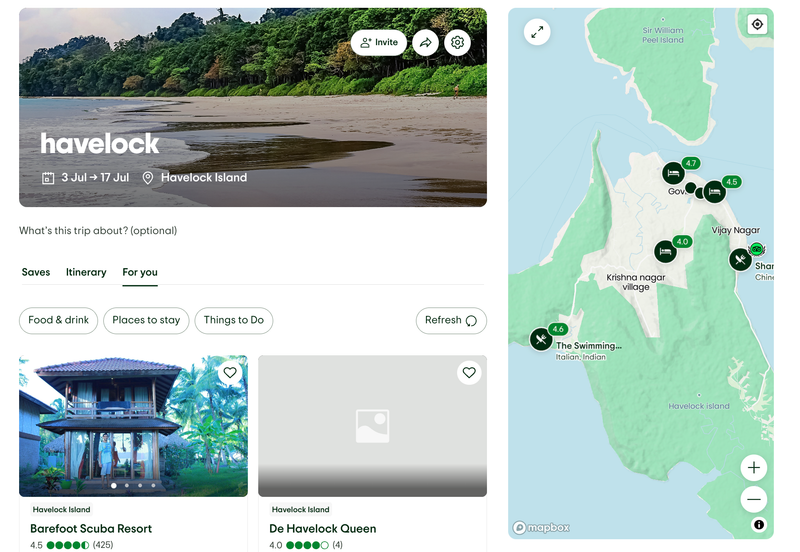
Task: Select restaurant marker near Vijay Nagar
Action: 740,260
